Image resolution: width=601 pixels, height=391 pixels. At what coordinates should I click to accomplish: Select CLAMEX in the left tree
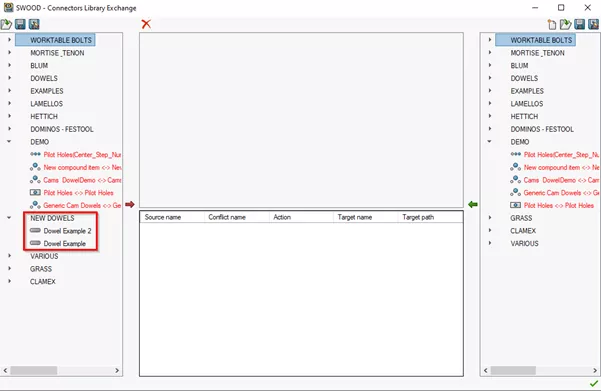[x=43, y=281]
